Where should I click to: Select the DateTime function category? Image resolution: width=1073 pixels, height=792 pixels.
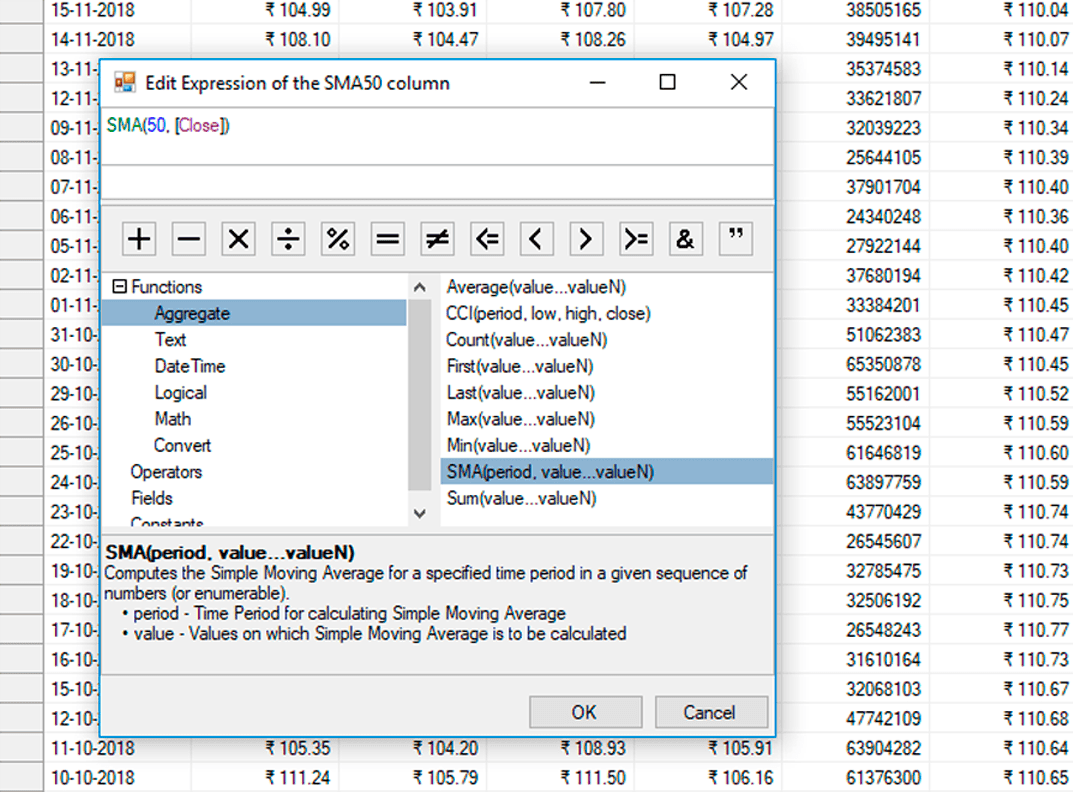[x=190, y=366]
